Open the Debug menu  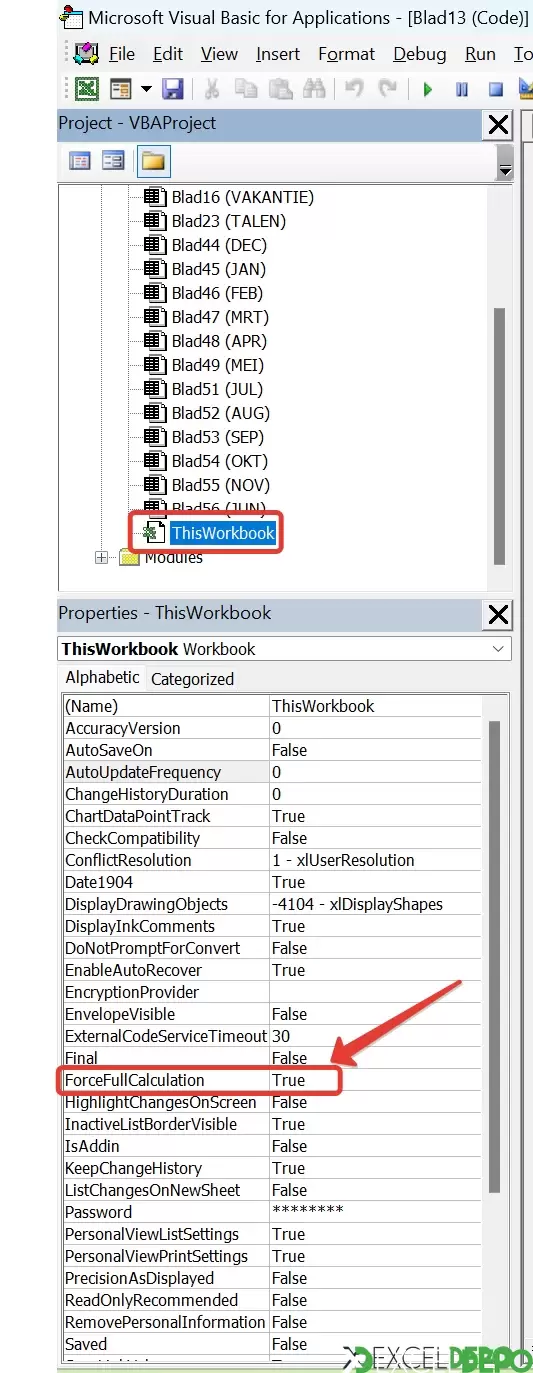coord(420,54)
